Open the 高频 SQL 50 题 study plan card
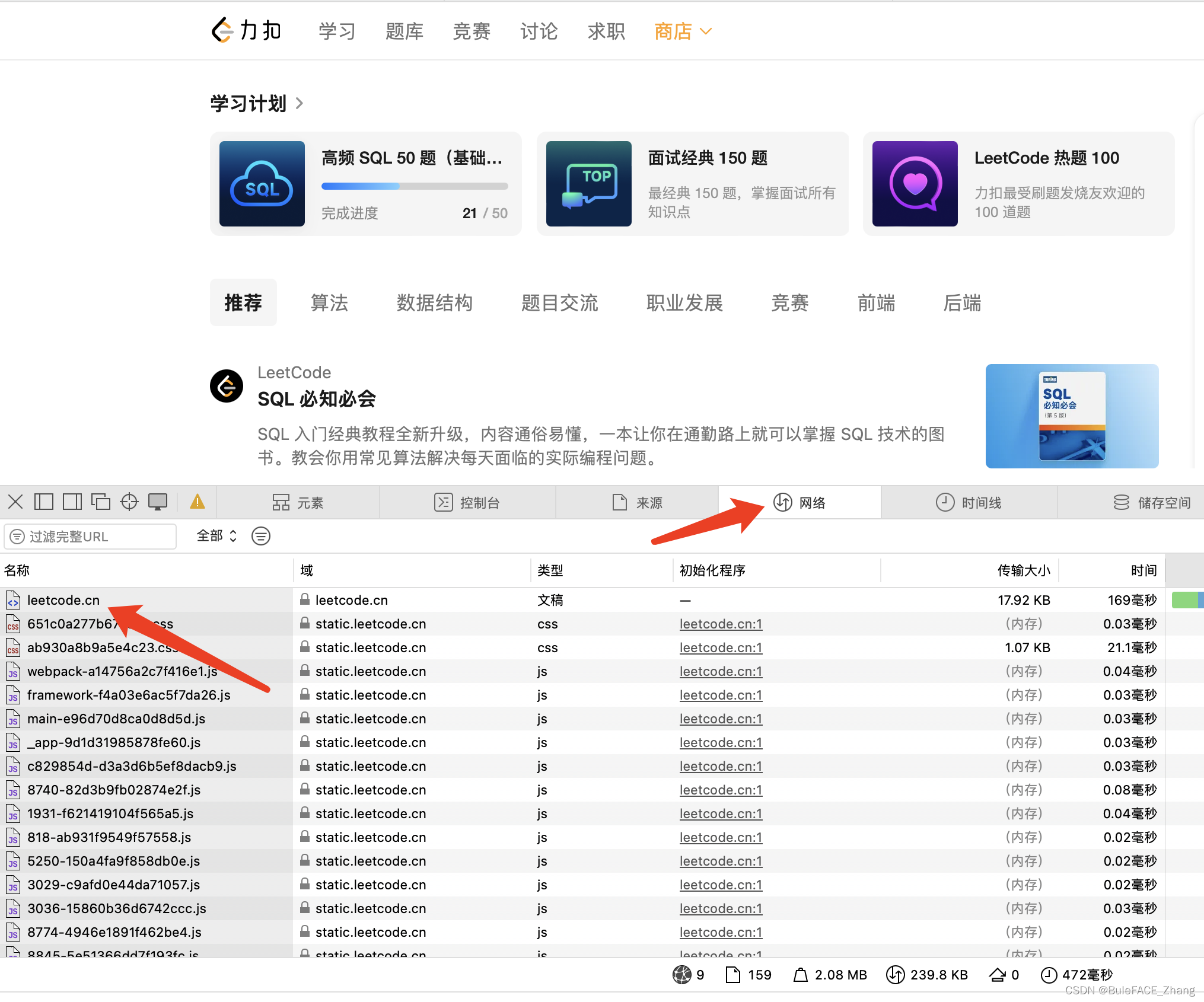This screenshot has height=1002, width=1204. 366,184
